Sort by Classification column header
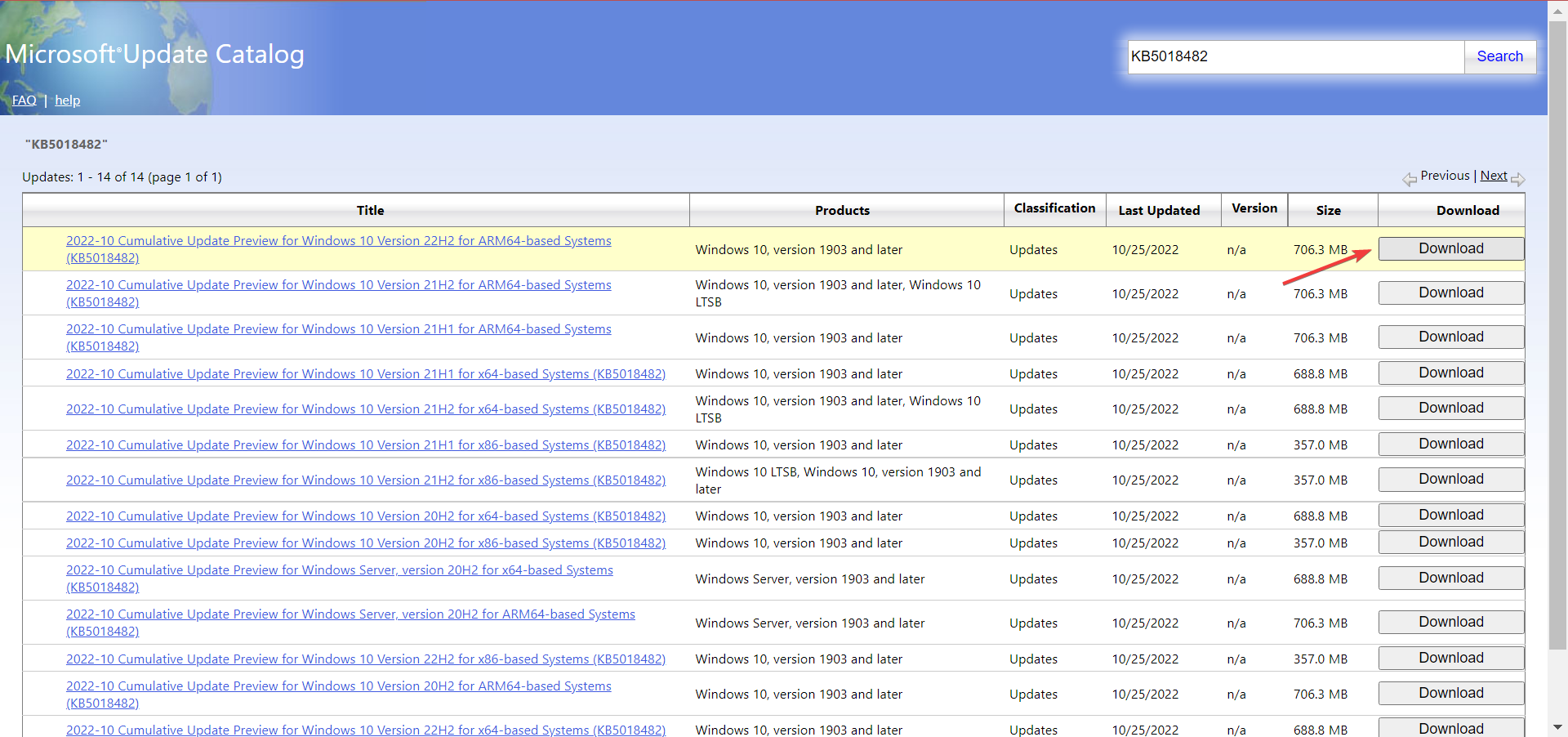This screenshot has height=737, width=1568. (x=1054, y=208)
